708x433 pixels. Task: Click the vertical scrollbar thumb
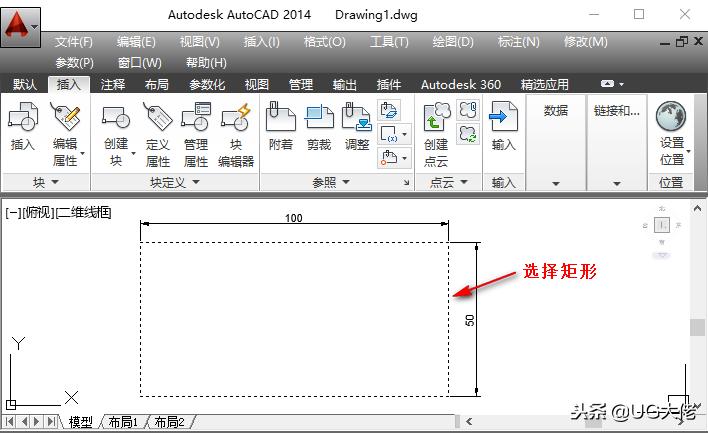click(x=697, y=327)
